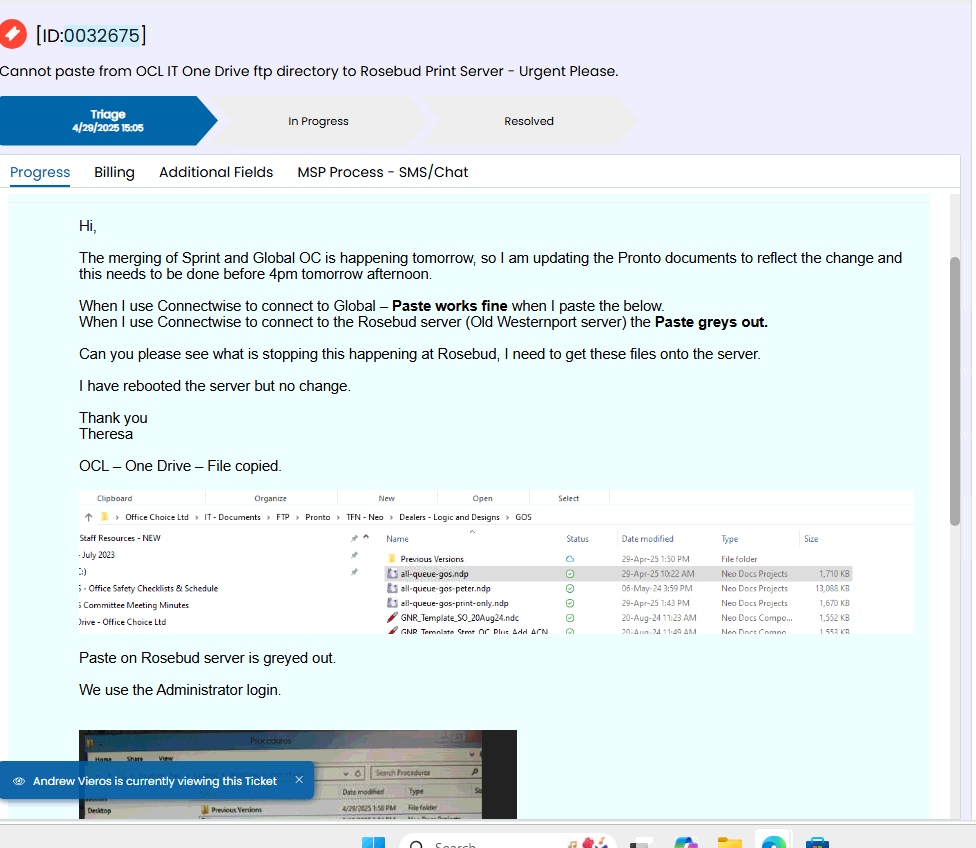This screenshot has width=976, height=848.
Task: Click the 'Date modified' column header in the screenshot
Action: pos(647,539)
